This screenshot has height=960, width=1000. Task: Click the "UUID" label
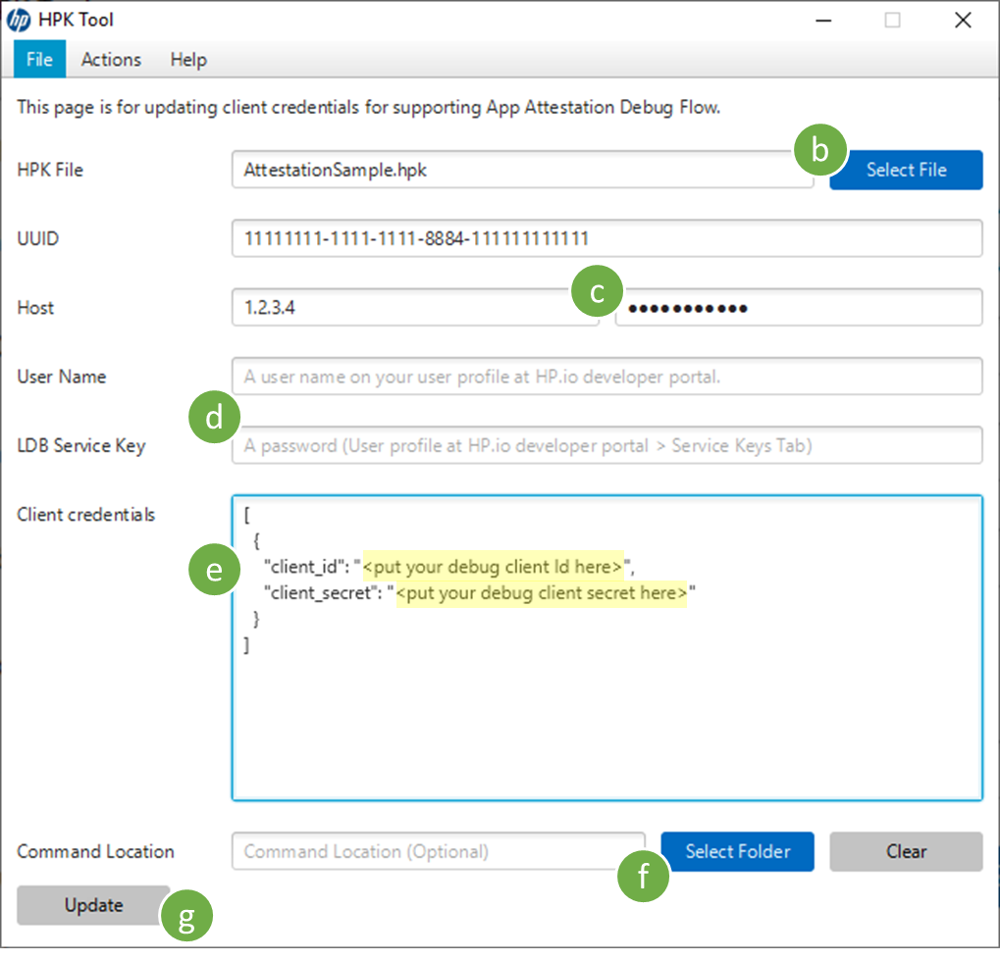(38, 239)
